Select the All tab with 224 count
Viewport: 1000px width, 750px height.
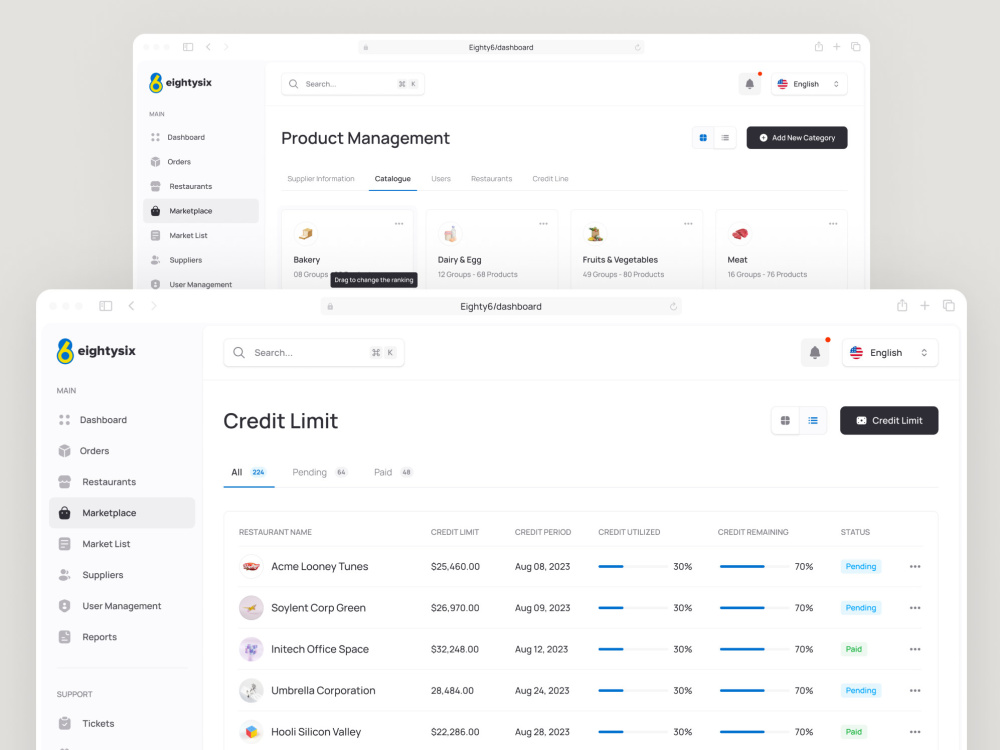point(249,473)
